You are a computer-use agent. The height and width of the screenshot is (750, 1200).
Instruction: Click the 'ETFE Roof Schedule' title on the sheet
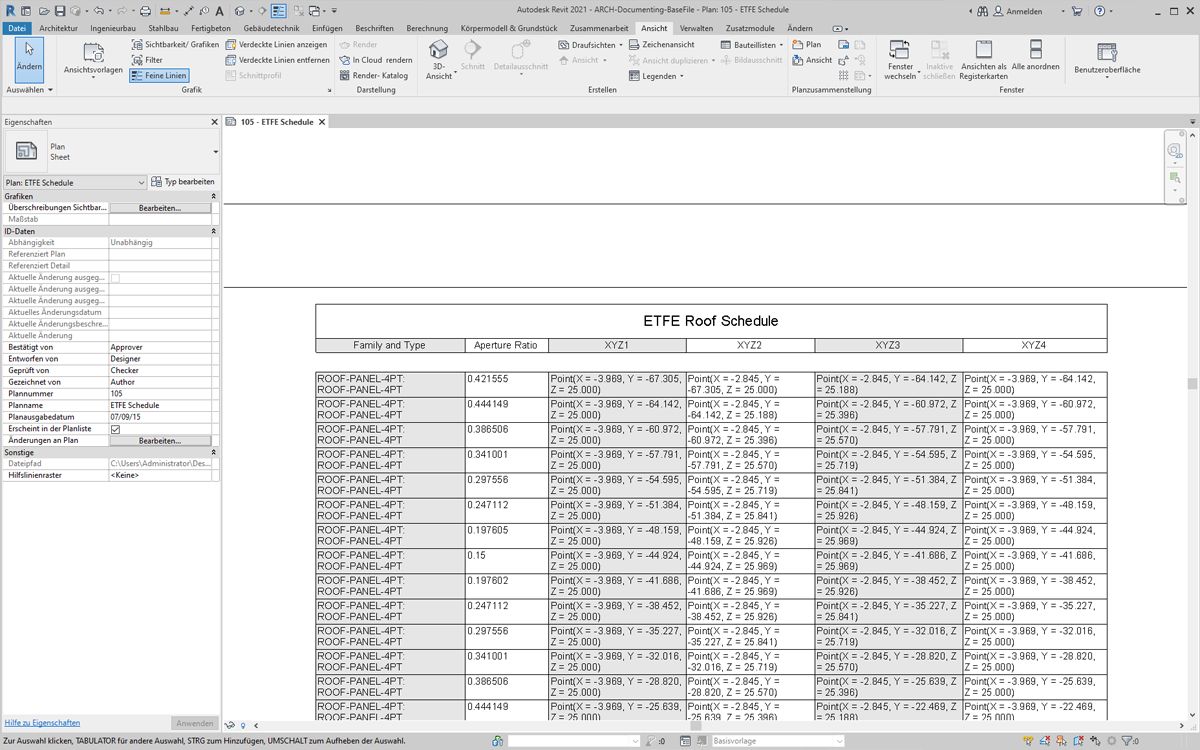click(x=711, y=321)
